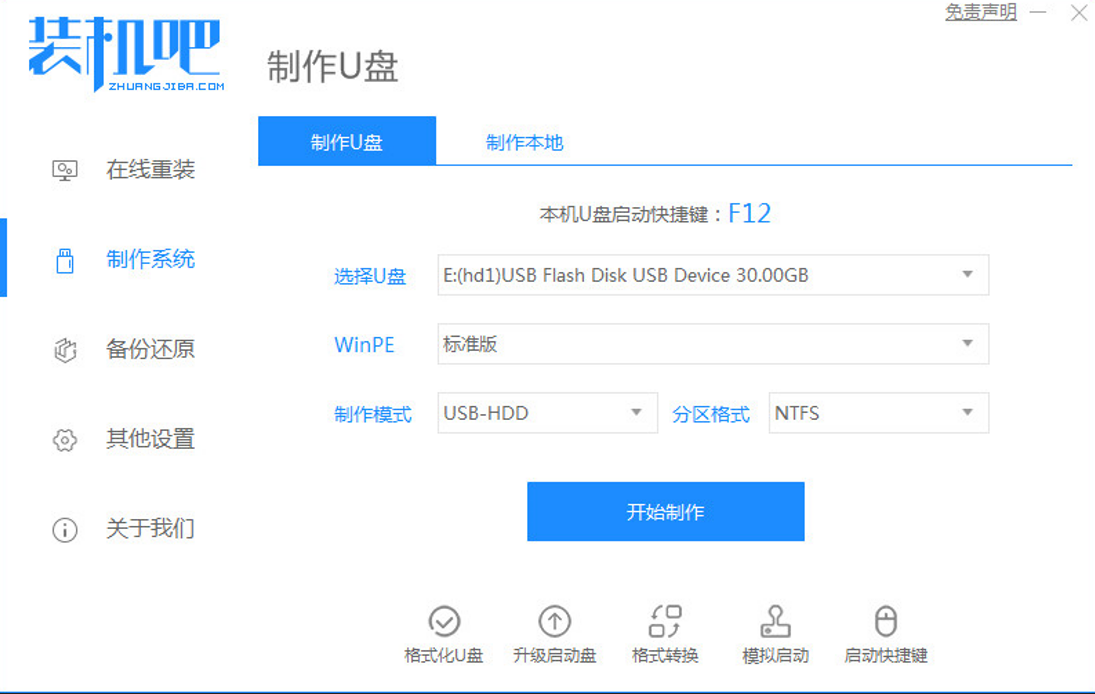Screen dimensions: 1095x694
Task: Select the 制作U盘 tab
Action: (x=346, y=142)
